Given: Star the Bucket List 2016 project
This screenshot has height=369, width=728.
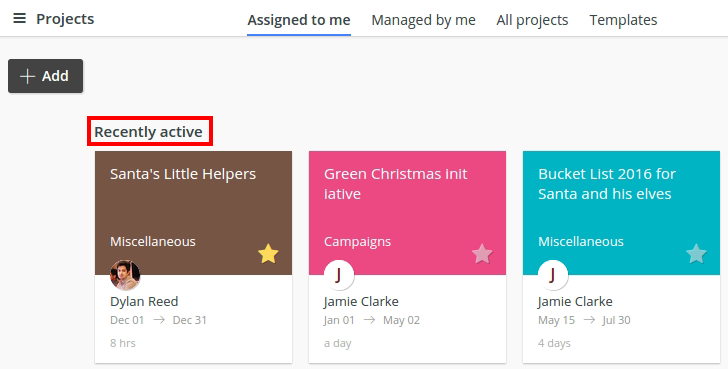Looking at the screenshot, I should pos(696,254).
